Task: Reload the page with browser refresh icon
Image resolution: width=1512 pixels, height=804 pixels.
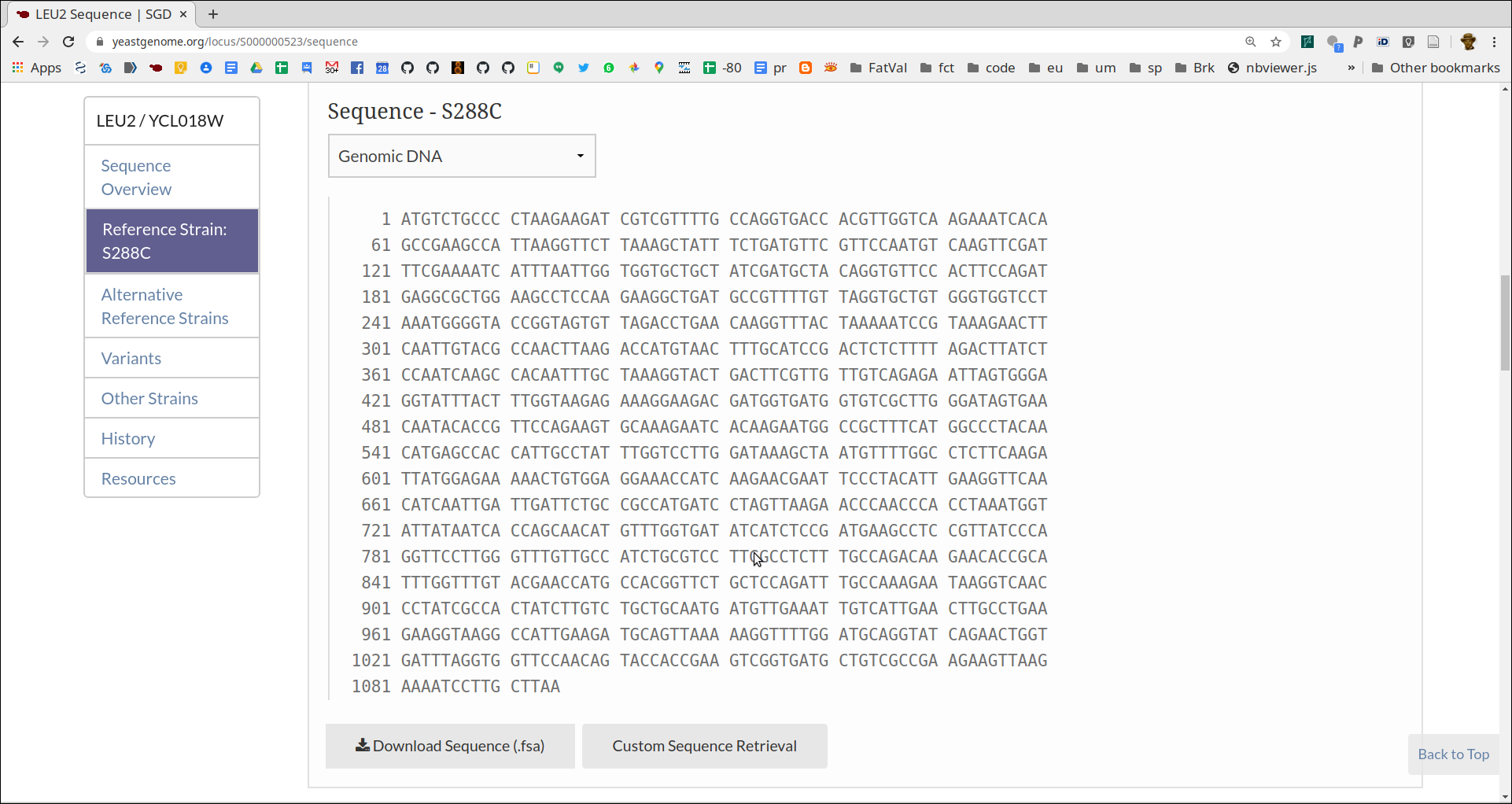Action: (x=68, y=42)
